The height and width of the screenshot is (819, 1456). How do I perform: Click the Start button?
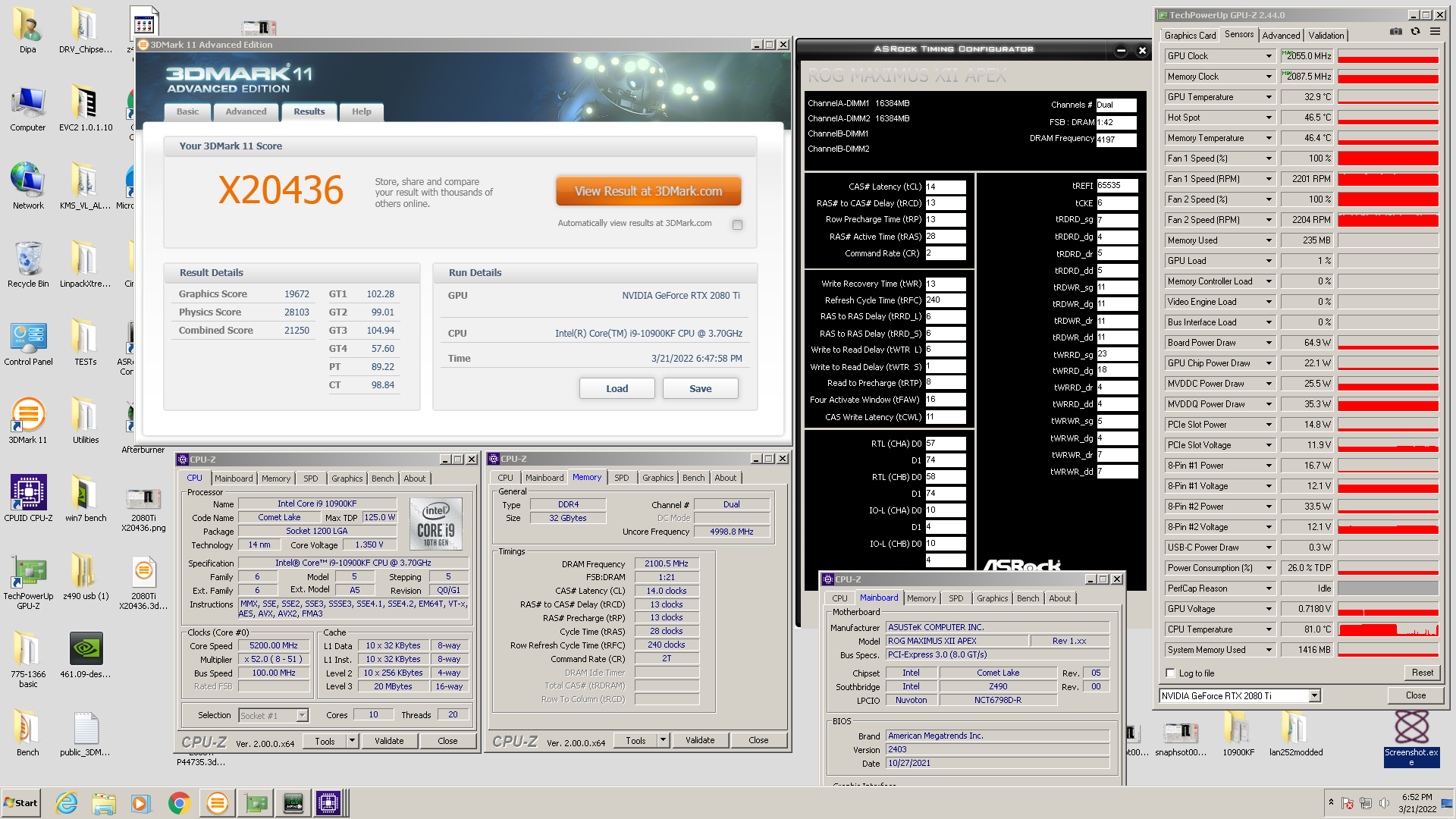[20, 803]
